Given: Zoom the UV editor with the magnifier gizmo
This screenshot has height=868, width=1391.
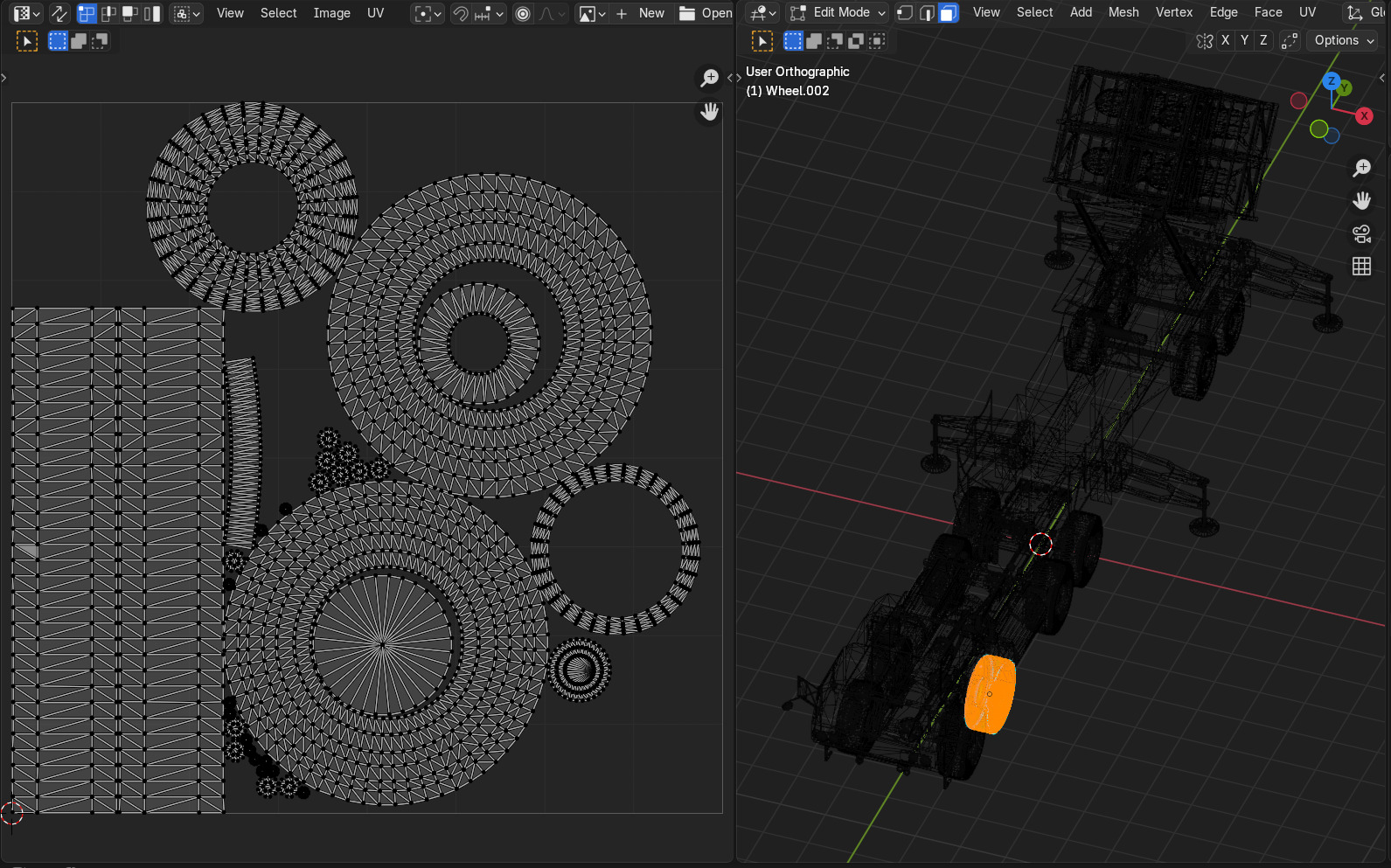Looking at the screenshot, I should (x=710, y=79).
